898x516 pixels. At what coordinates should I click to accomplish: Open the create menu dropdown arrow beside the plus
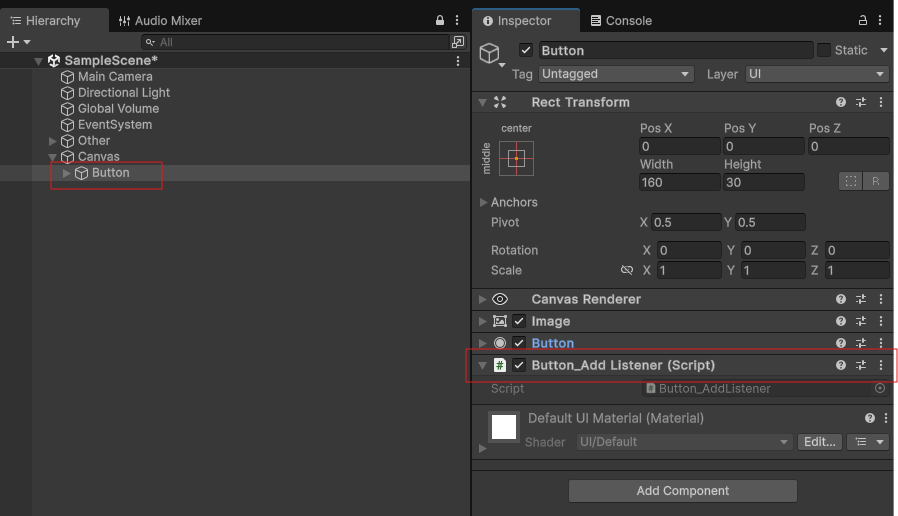pos(27,42)
